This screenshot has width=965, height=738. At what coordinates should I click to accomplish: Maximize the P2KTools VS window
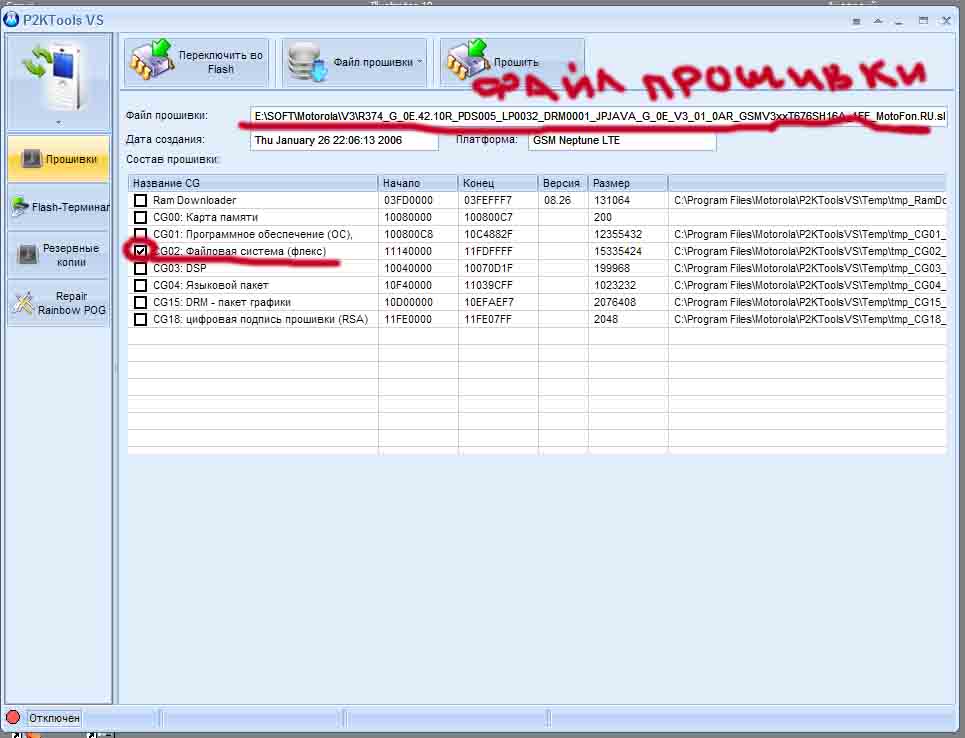click(923, 20)
